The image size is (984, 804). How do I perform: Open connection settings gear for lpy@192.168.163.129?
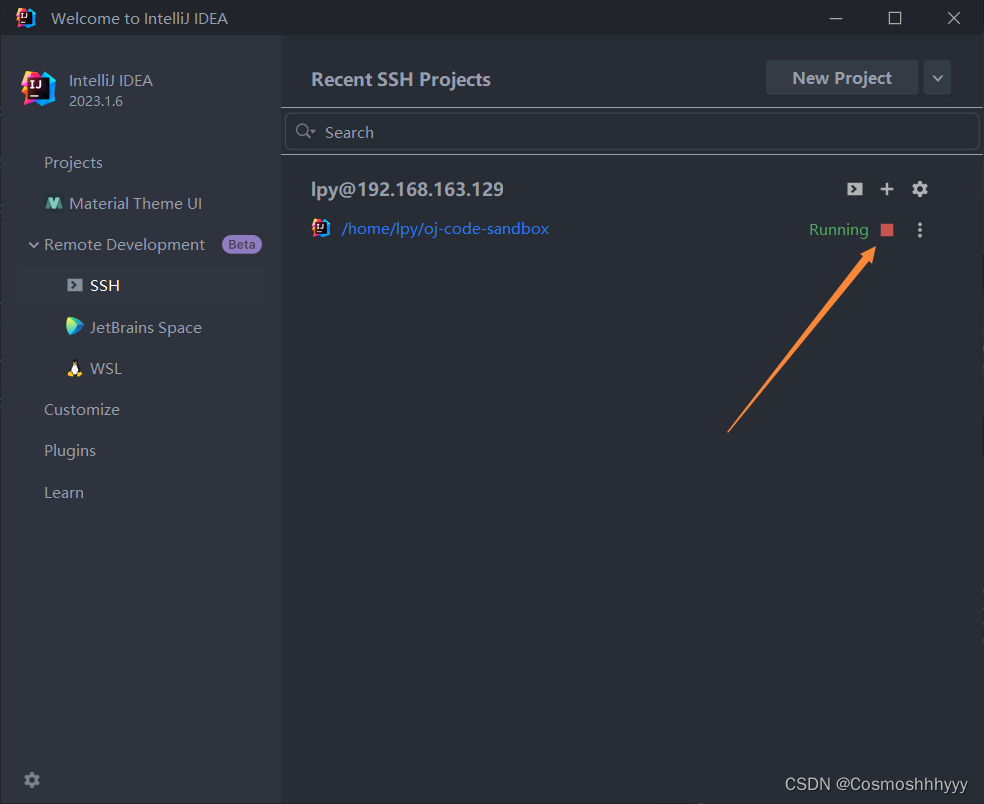pos(920,189)
